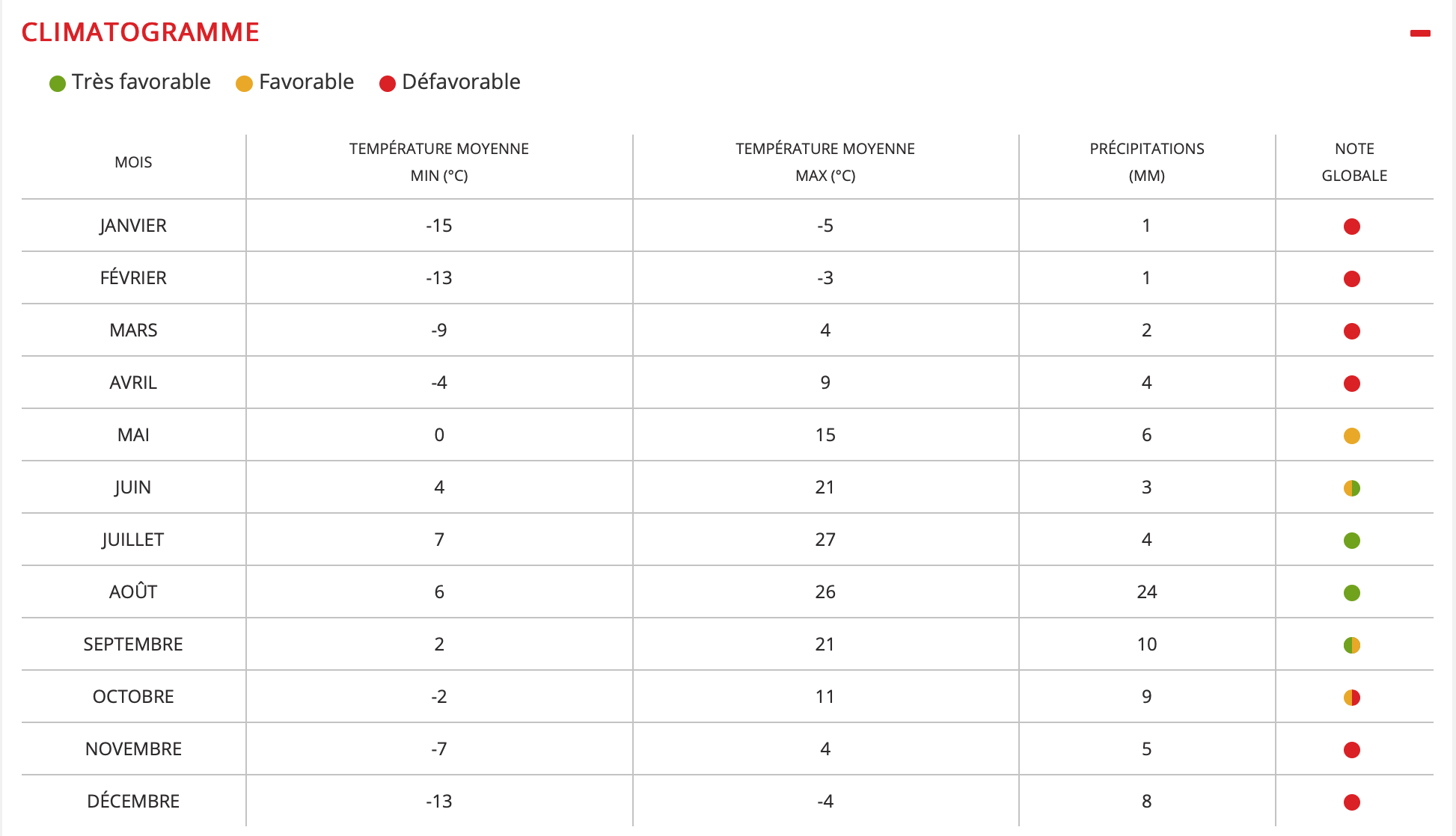The image size is (1456, 836).
Task: Click the red rating dot for Décembre
Action: [x=1351, y=802]
